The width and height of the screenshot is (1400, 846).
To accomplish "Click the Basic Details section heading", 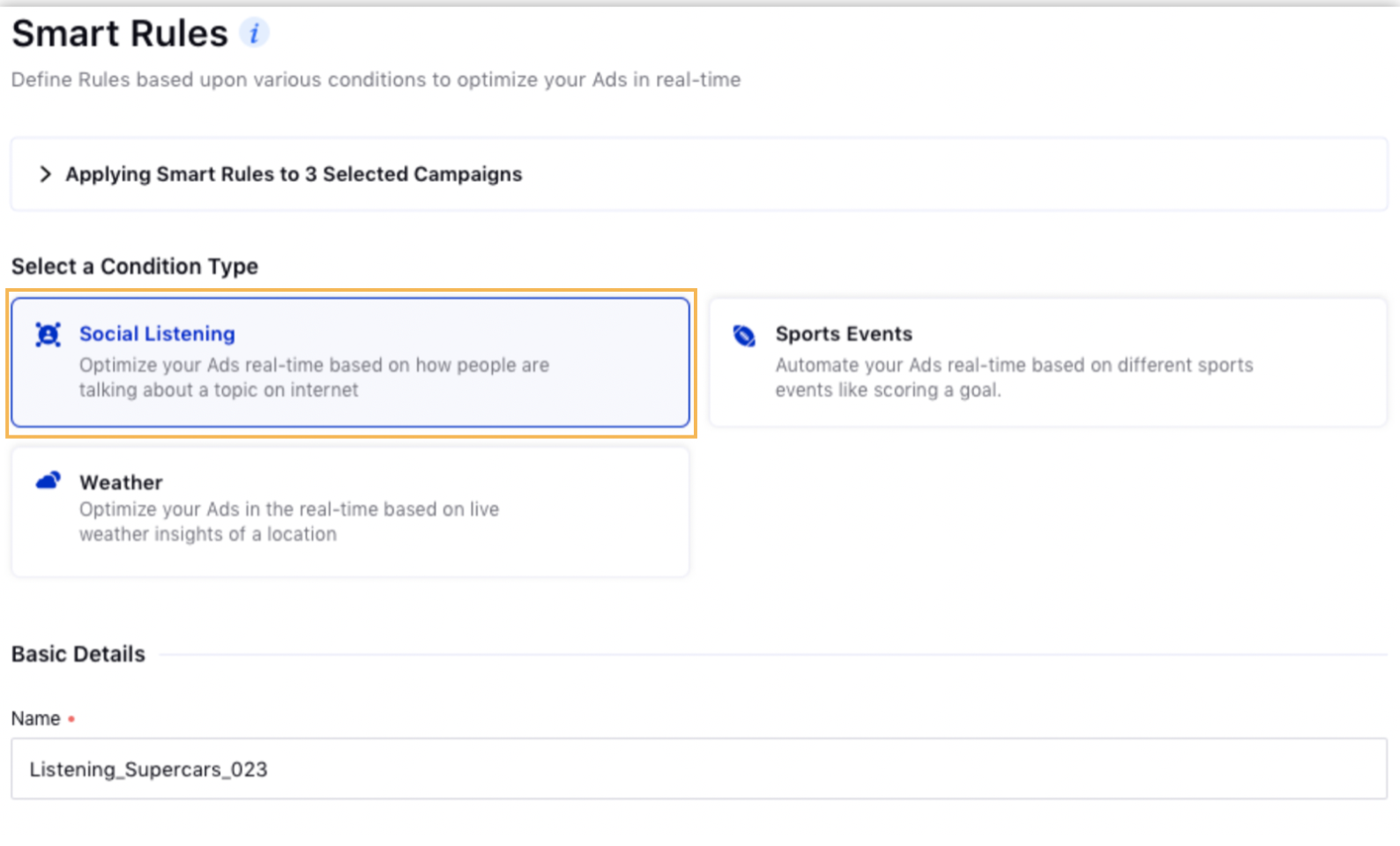I will click(78, 654).
